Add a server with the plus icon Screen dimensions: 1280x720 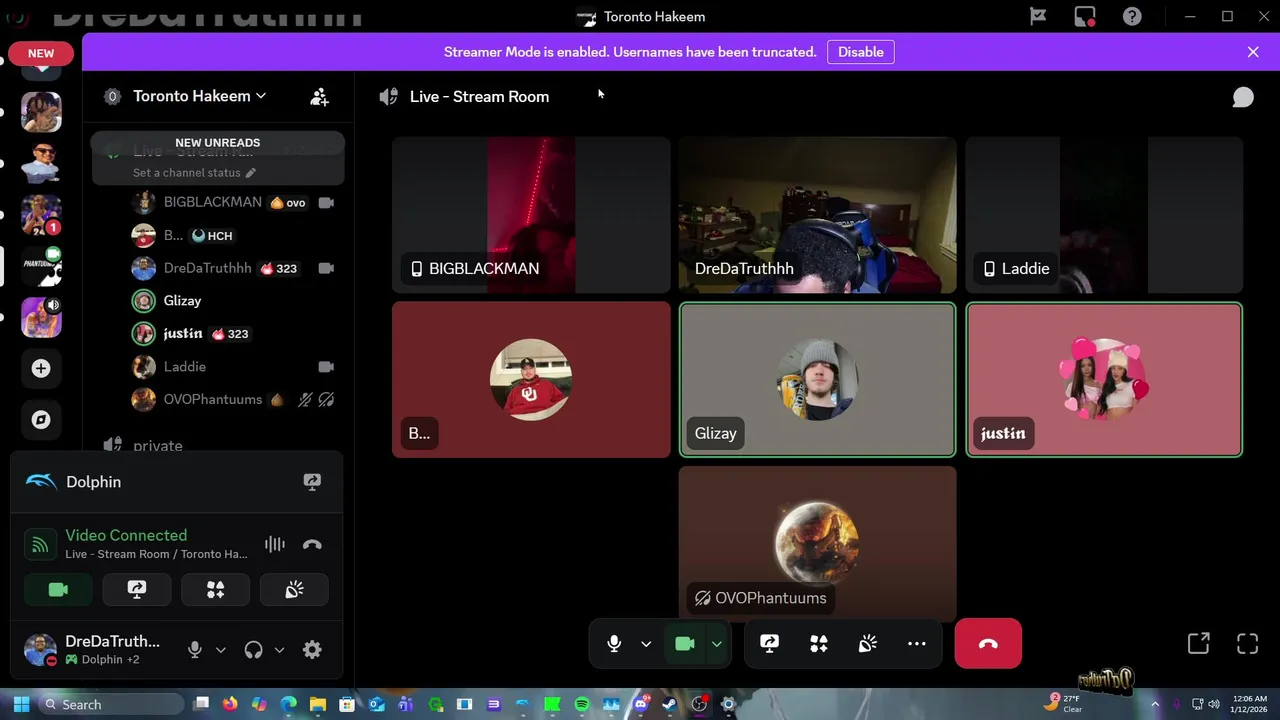[41, 368]
